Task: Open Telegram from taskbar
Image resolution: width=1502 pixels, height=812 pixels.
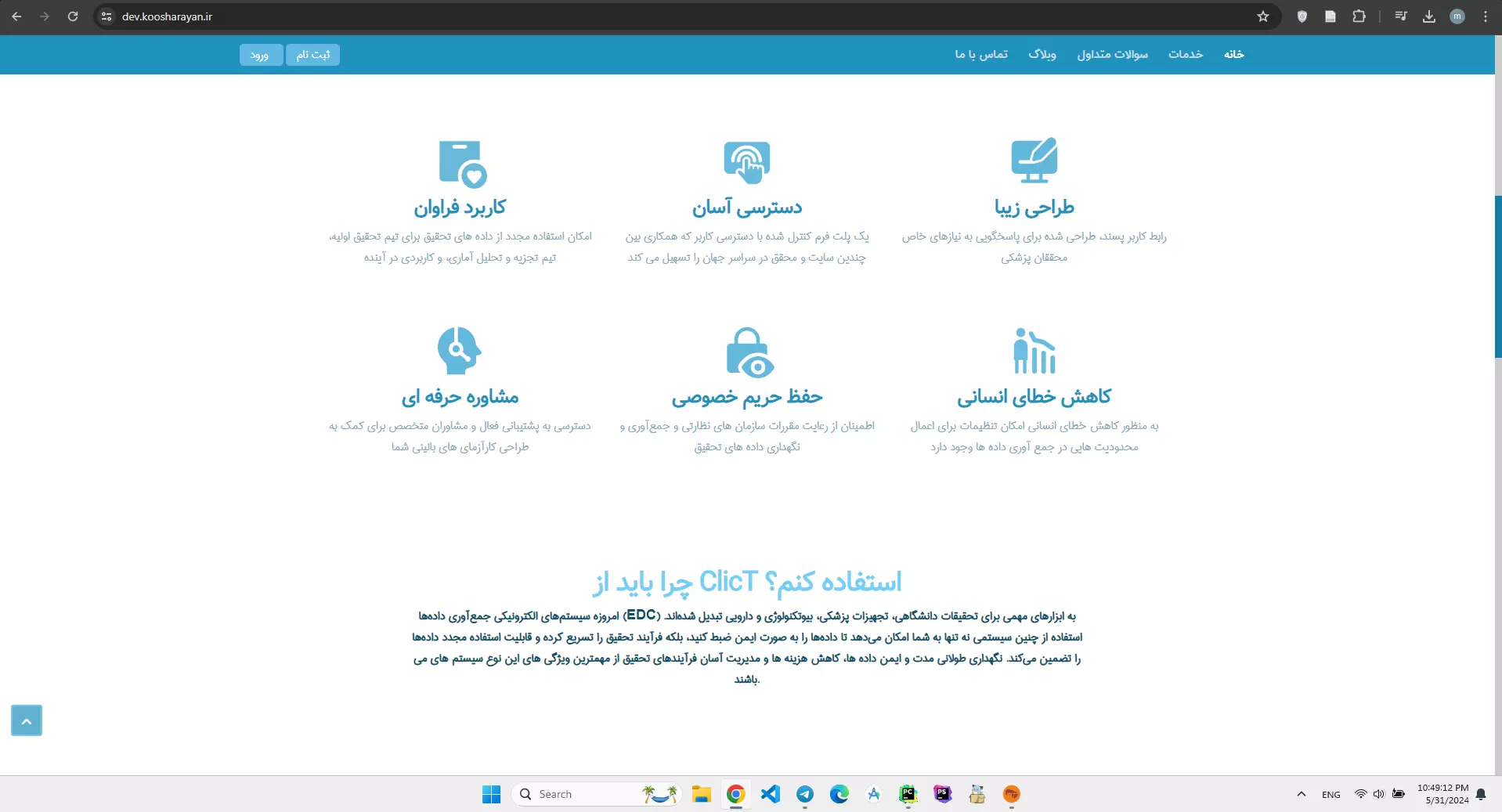Action: 805,794
